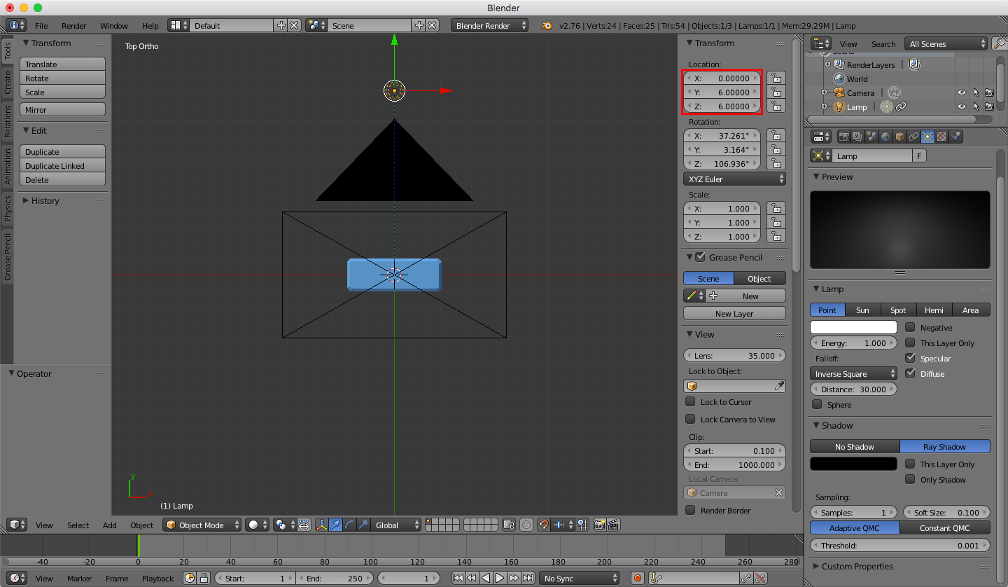
Task: Enable Lock to Cursor checkbox
Action: pyautogui.click(x=690, y=401)
